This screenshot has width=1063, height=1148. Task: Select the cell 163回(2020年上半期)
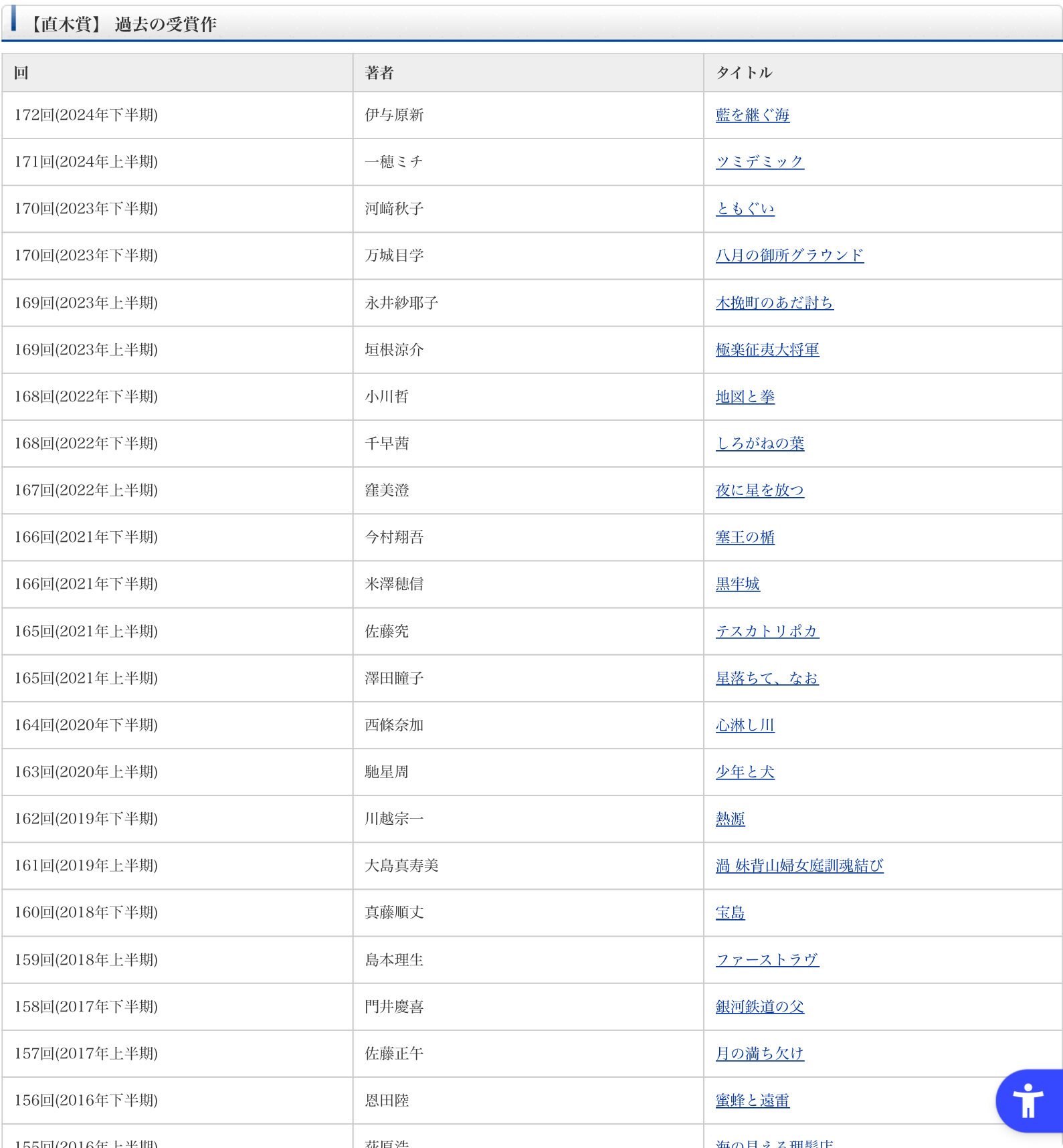pyautogui.click(x=177, y=772)
